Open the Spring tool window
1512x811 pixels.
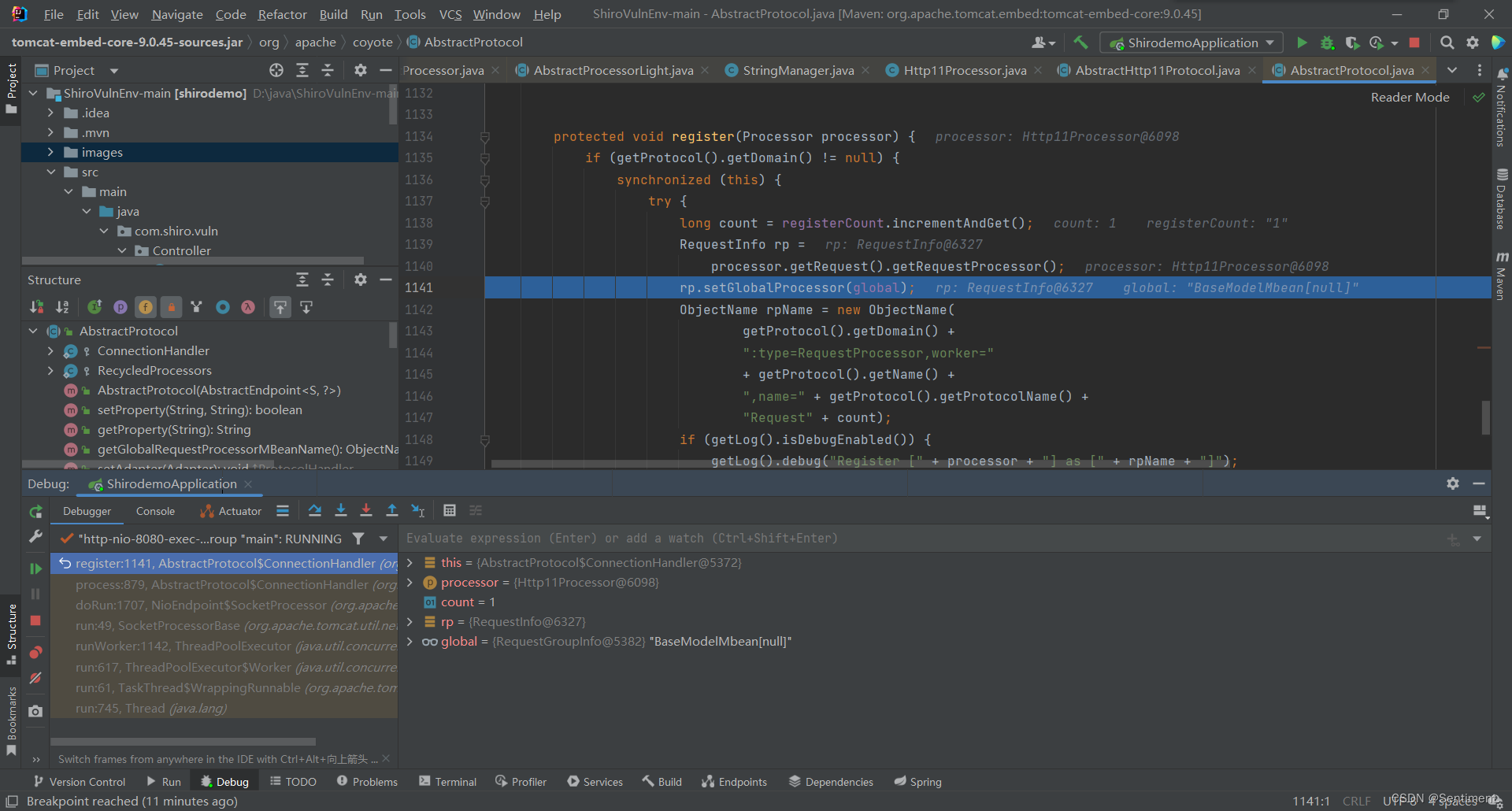tap(917, 781)
